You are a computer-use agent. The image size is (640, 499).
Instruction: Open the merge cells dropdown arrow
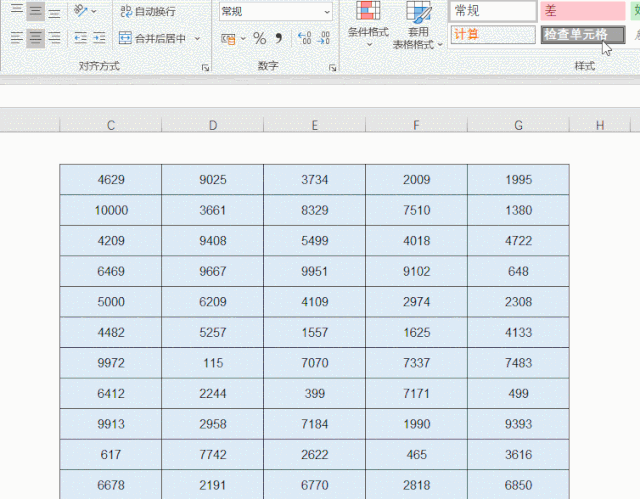click(x=197, y=39)
